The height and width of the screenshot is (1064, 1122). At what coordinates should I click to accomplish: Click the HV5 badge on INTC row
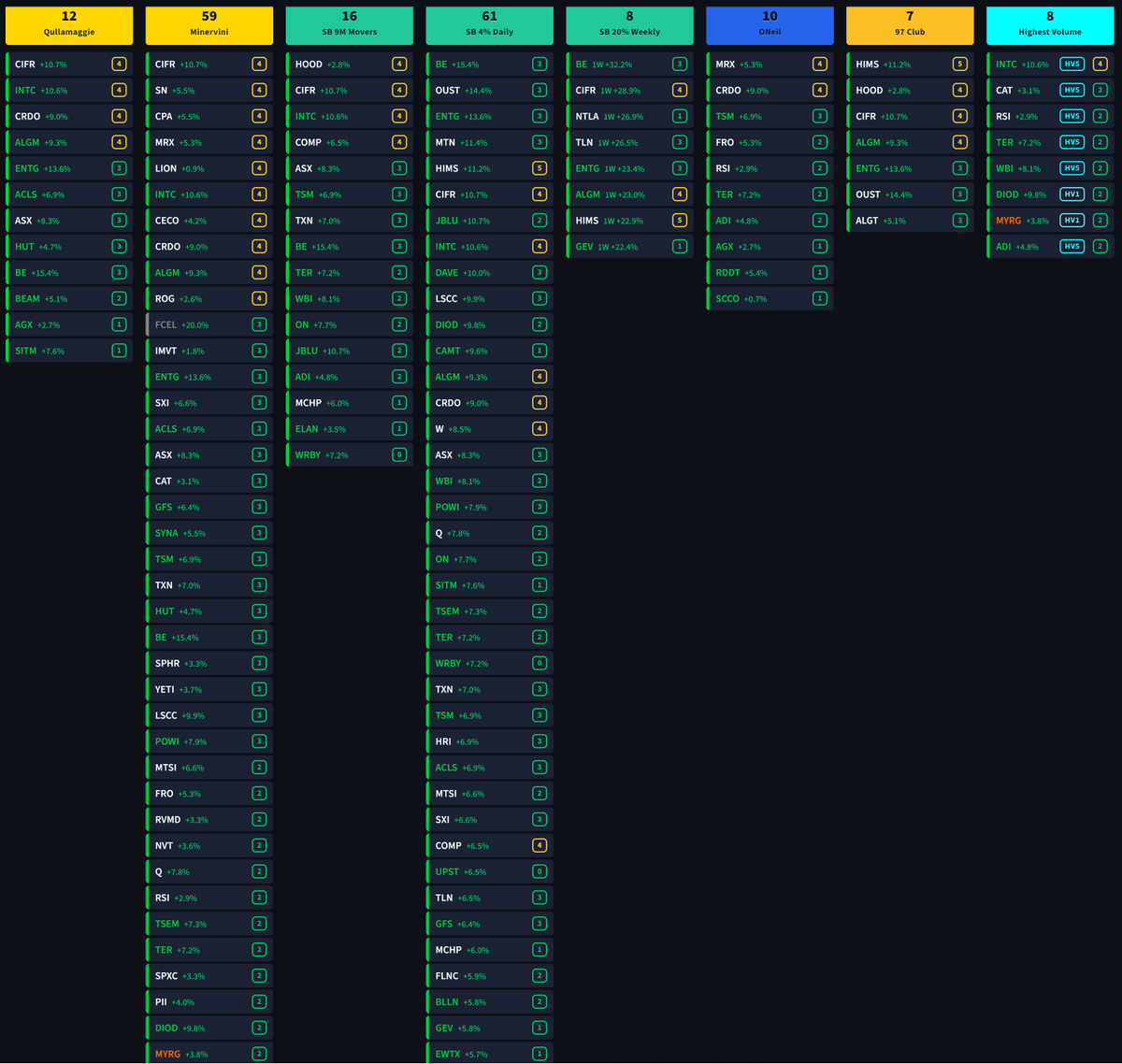coord(1072,65)
